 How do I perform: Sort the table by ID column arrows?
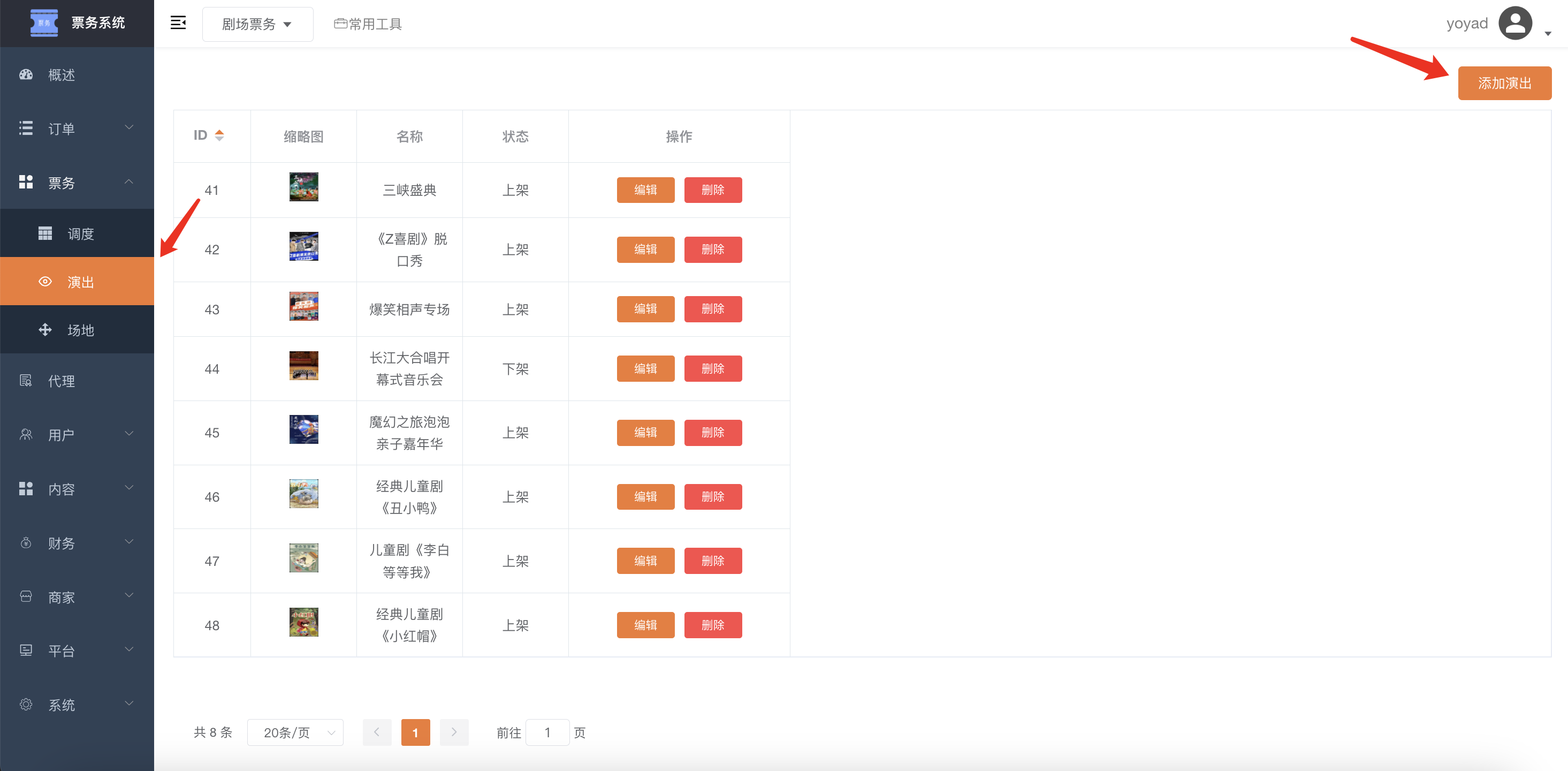pyautogui.click(x=220, y=135)
